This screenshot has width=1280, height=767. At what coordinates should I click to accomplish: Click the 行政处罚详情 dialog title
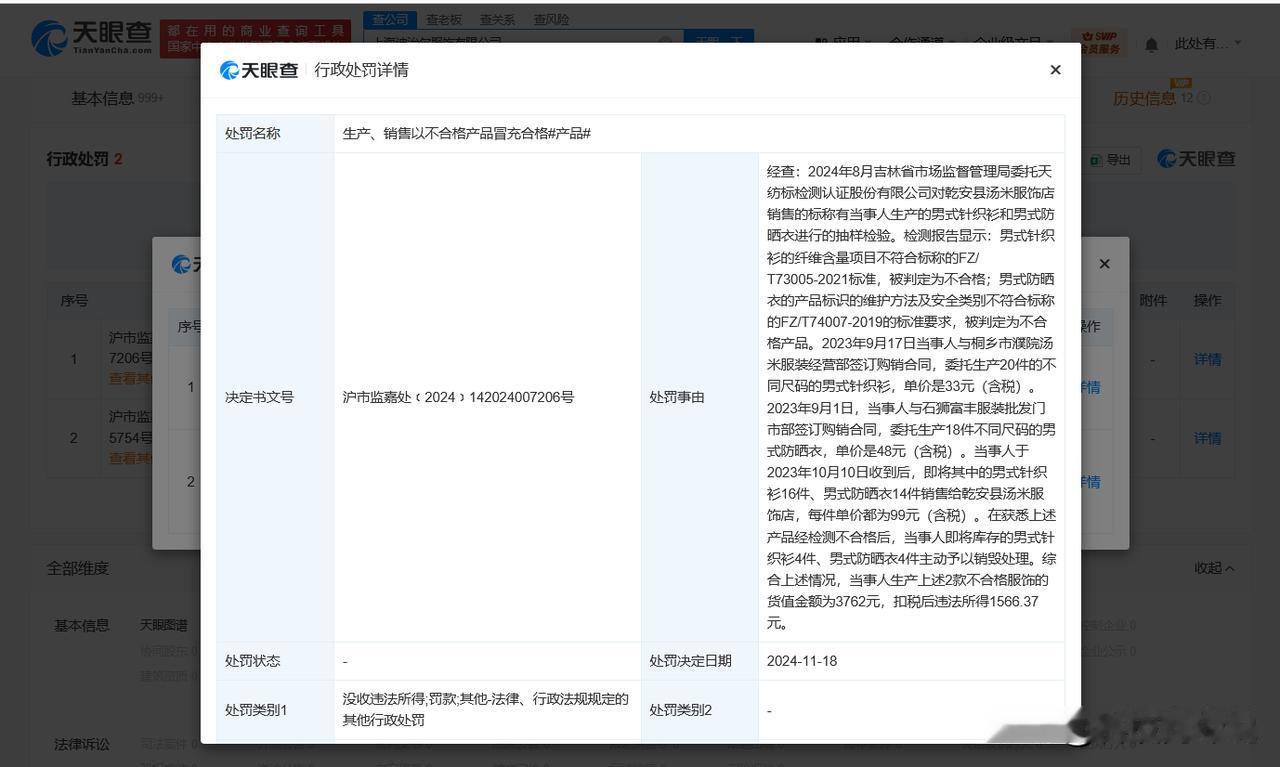click(x=361, y=70)
